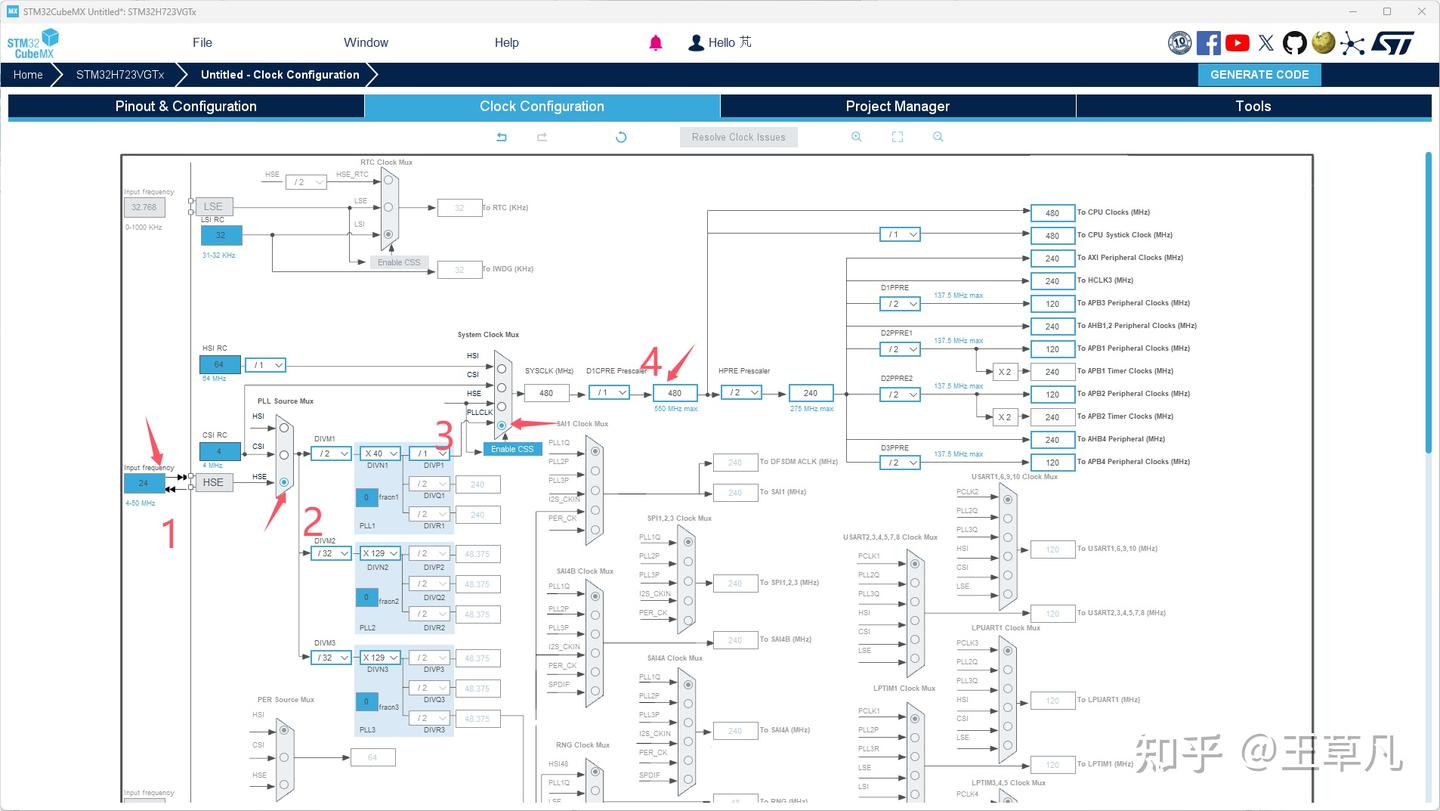
Task: Click the ST logo at top right
Action: 1392,43
